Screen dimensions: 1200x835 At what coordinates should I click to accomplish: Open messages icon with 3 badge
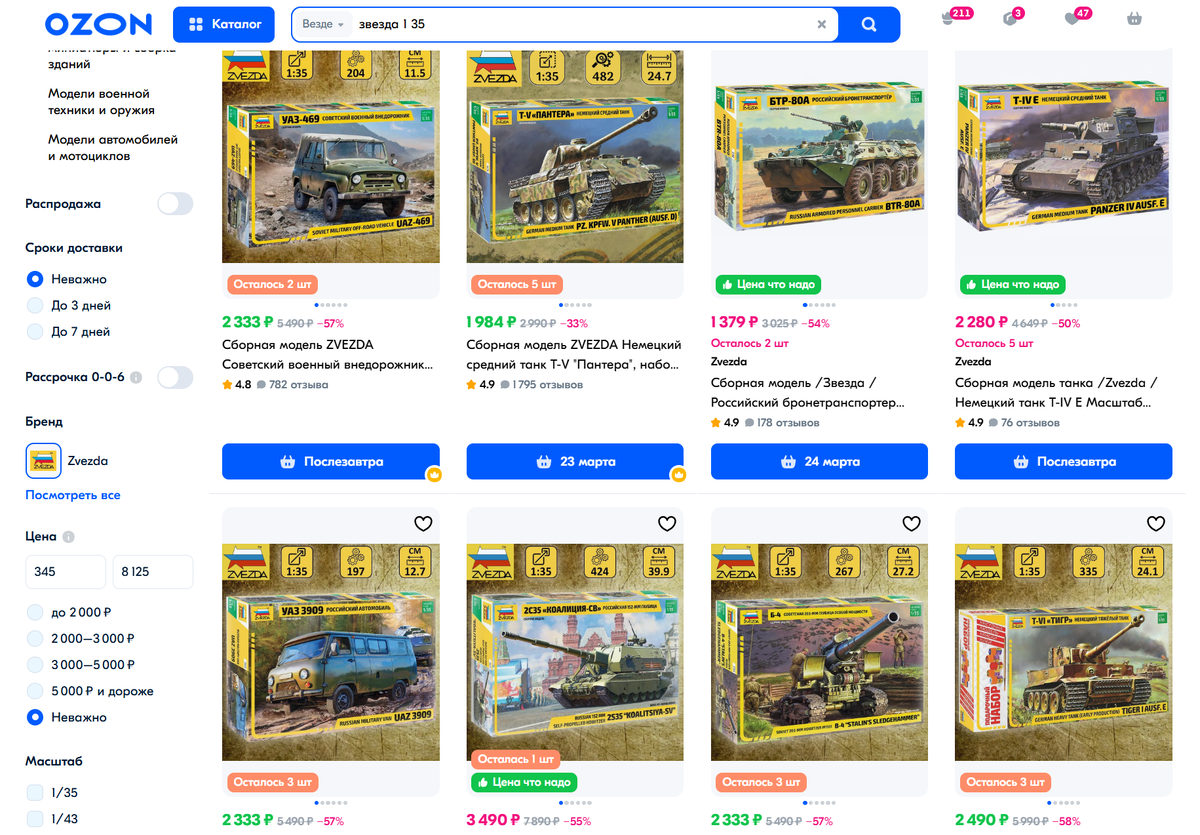(1010, 19)
